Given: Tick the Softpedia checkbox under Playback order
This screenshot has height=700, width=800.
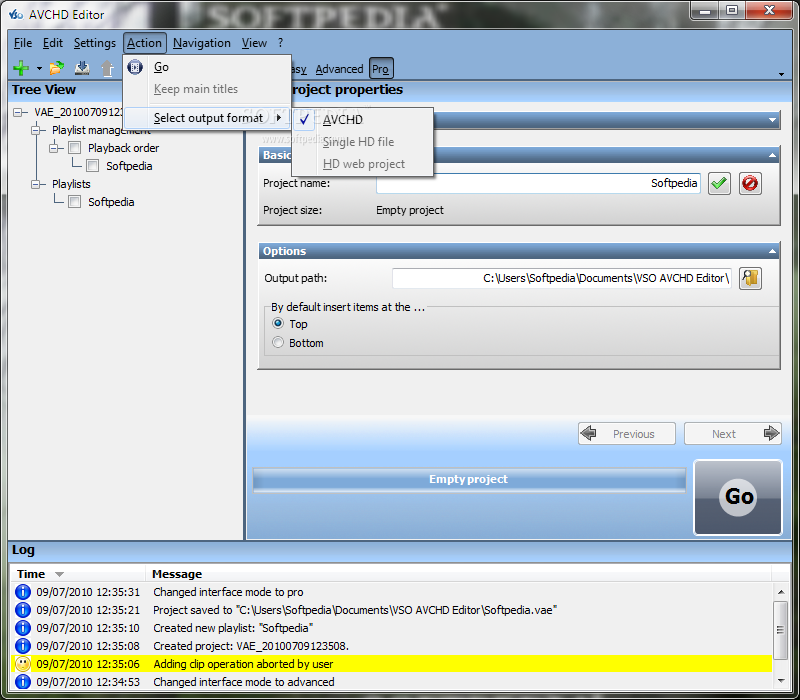Looking at the screenshot, I should 92,166.
